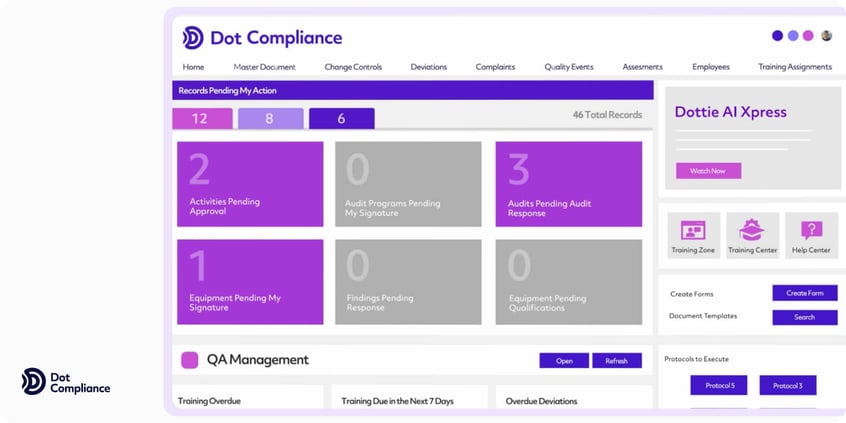846x423 pixels.
Task: Click the Dot Compliance logo icon in header
Action: tap(193, 38)
